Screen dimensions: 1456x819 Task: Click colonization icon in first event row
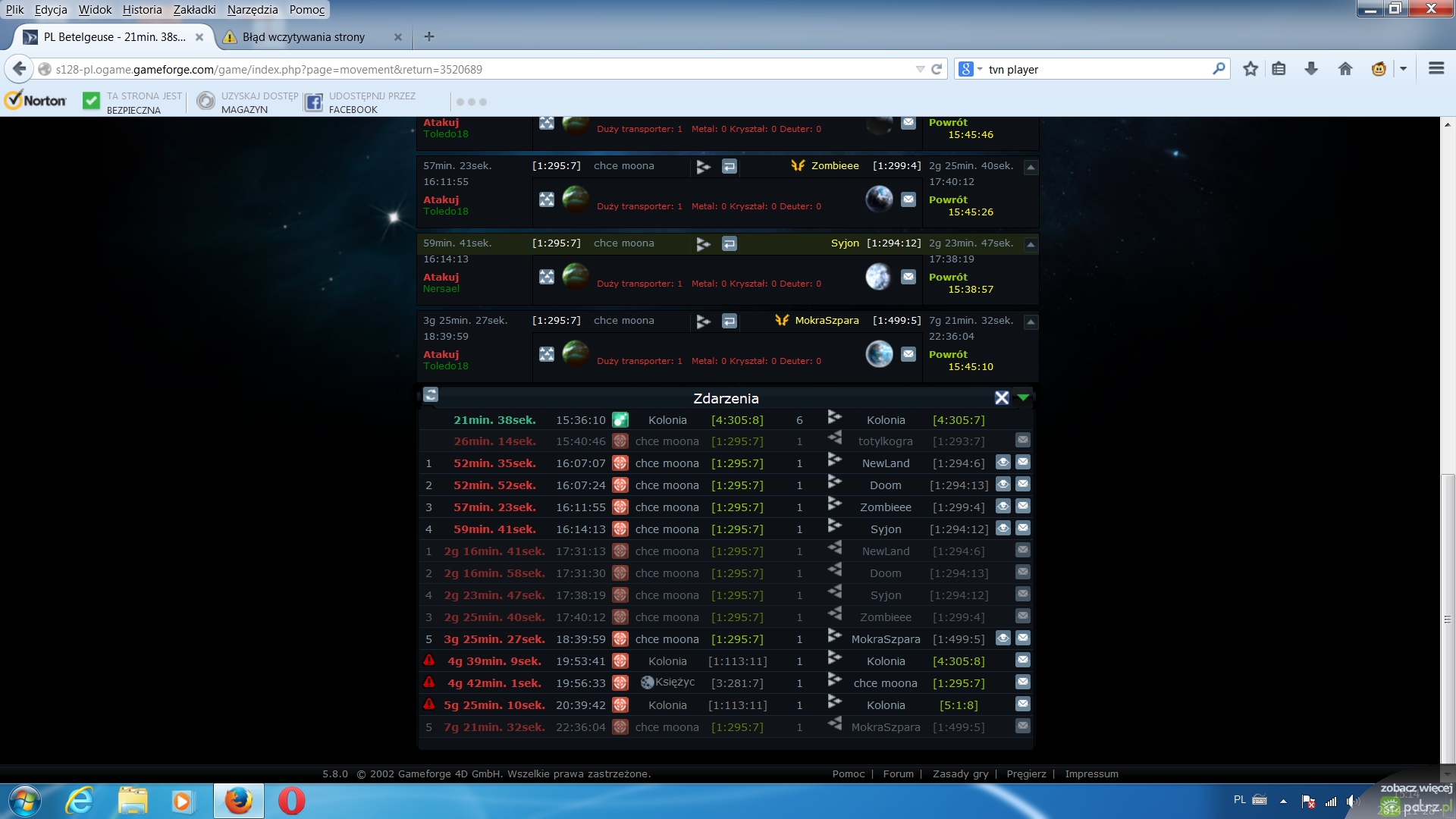[620, 419]
